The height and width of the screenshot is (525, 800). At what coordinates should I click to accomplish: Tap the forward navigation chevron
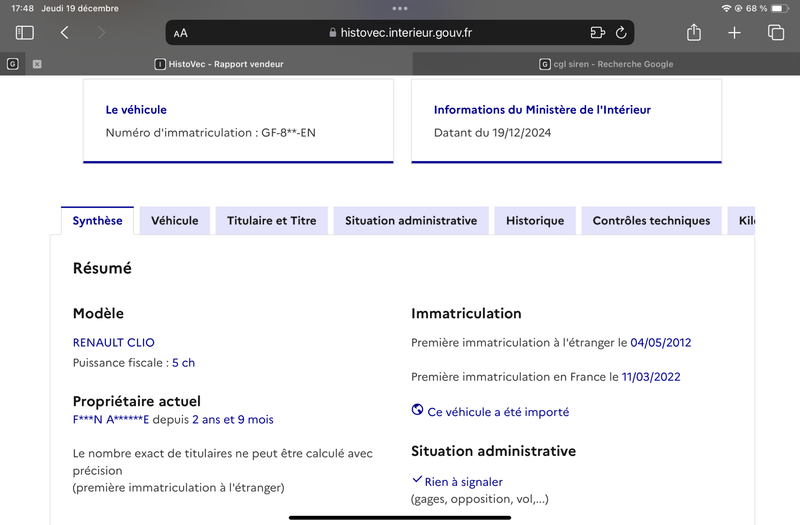coord(102,33)
